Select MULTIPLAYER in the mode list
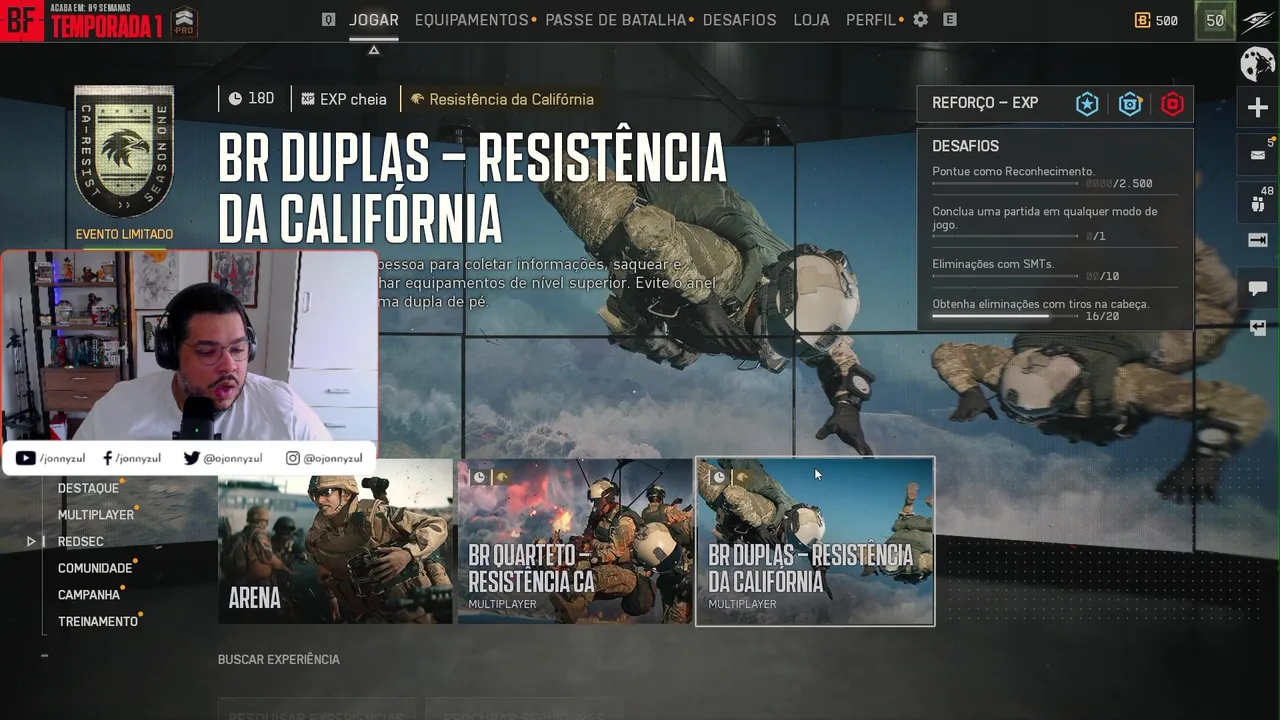This screenshot has height=720, width=1280. click(96, 515)
